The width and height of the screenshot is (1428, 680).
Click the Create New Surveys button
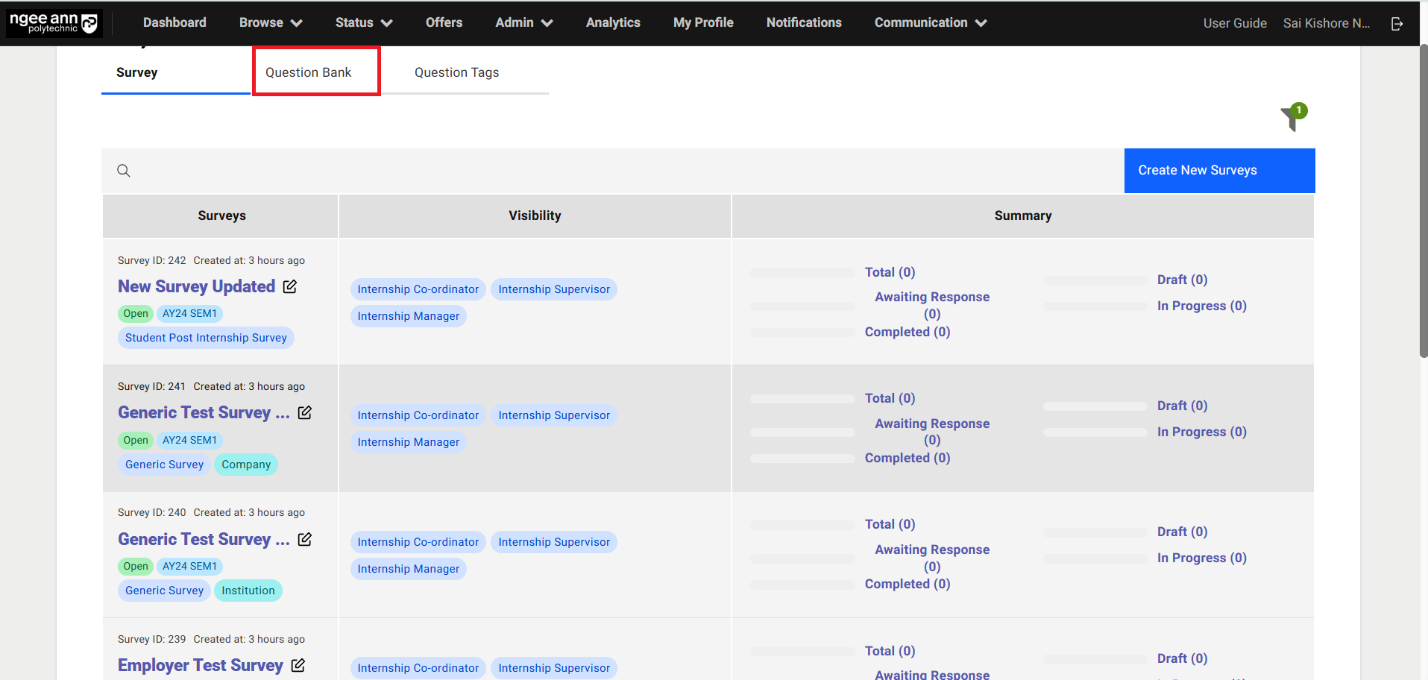(x=1219, y=171)
